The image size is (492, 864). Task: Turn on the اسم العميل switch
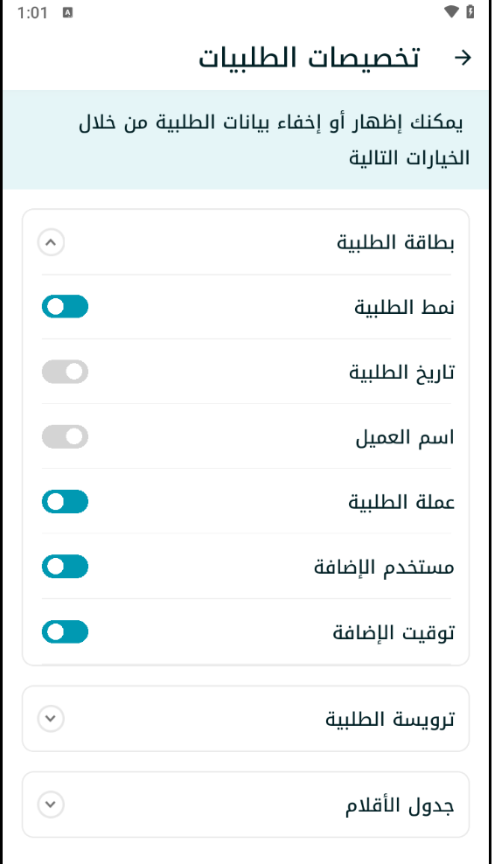point(65,437)
